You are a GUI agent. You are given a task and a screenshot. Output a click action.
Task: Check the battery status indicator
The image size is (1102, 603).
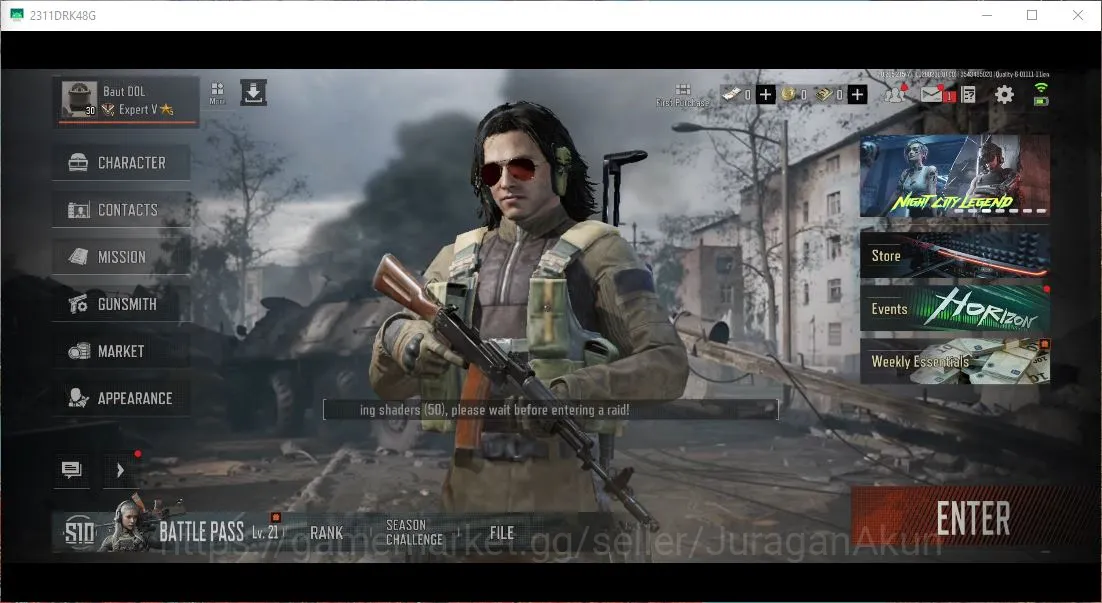1041,101
